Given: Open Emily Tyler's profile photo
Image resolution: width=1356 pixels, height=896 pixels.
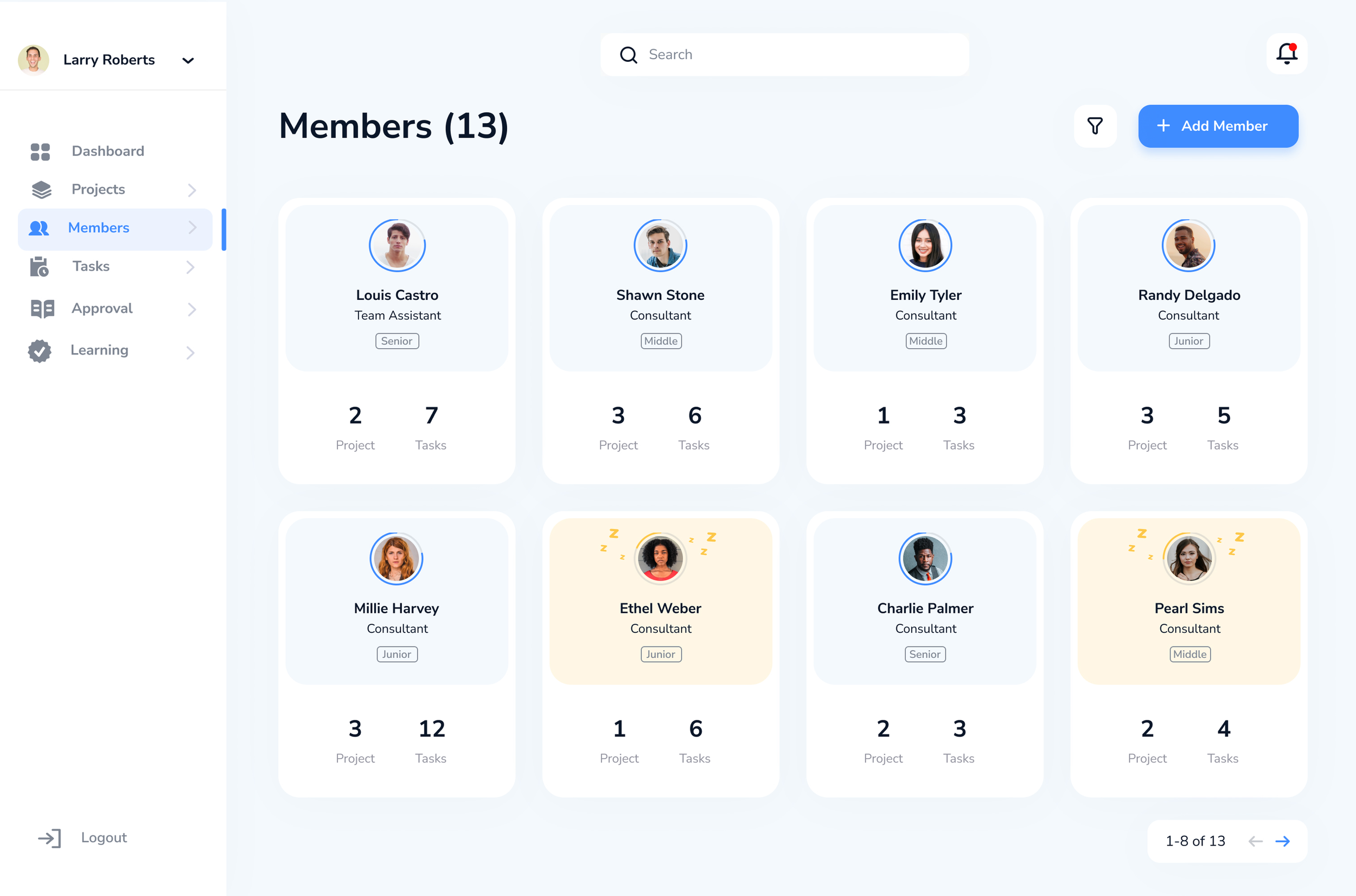Looking at the screenshot, I should tap(925, 245).
